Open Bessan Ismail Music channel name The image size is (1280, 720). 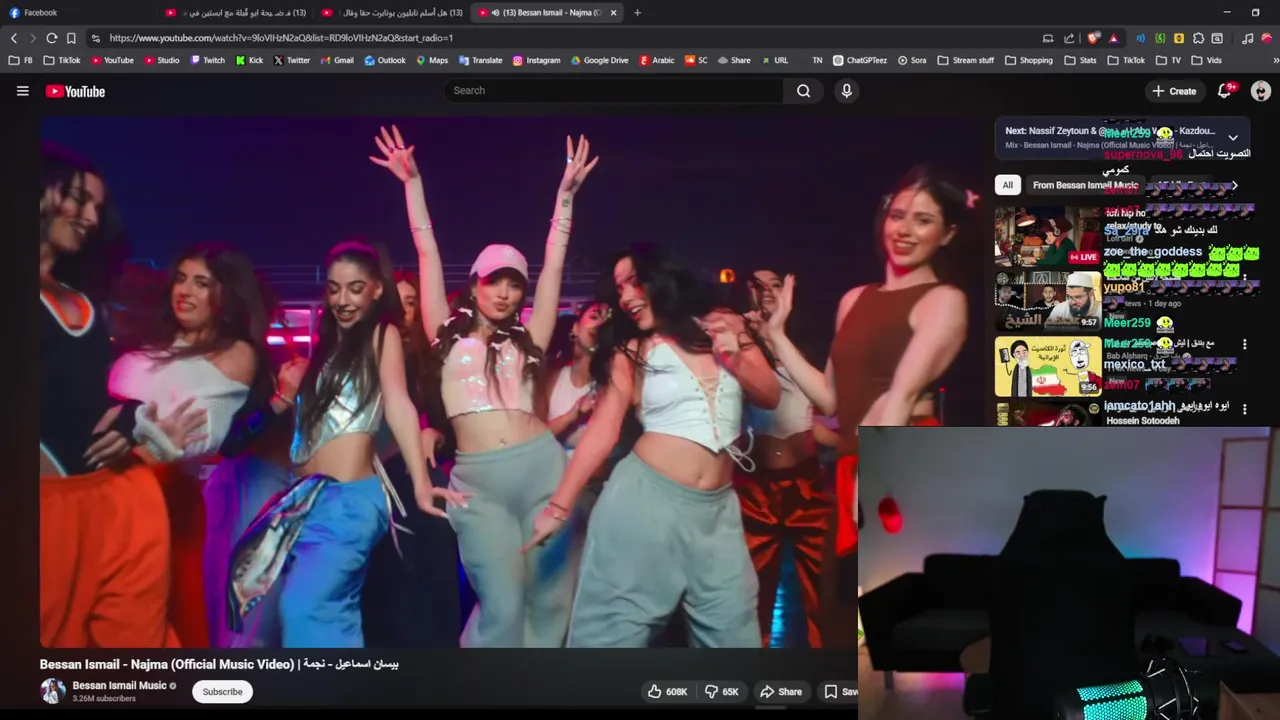tap(119, 686)
